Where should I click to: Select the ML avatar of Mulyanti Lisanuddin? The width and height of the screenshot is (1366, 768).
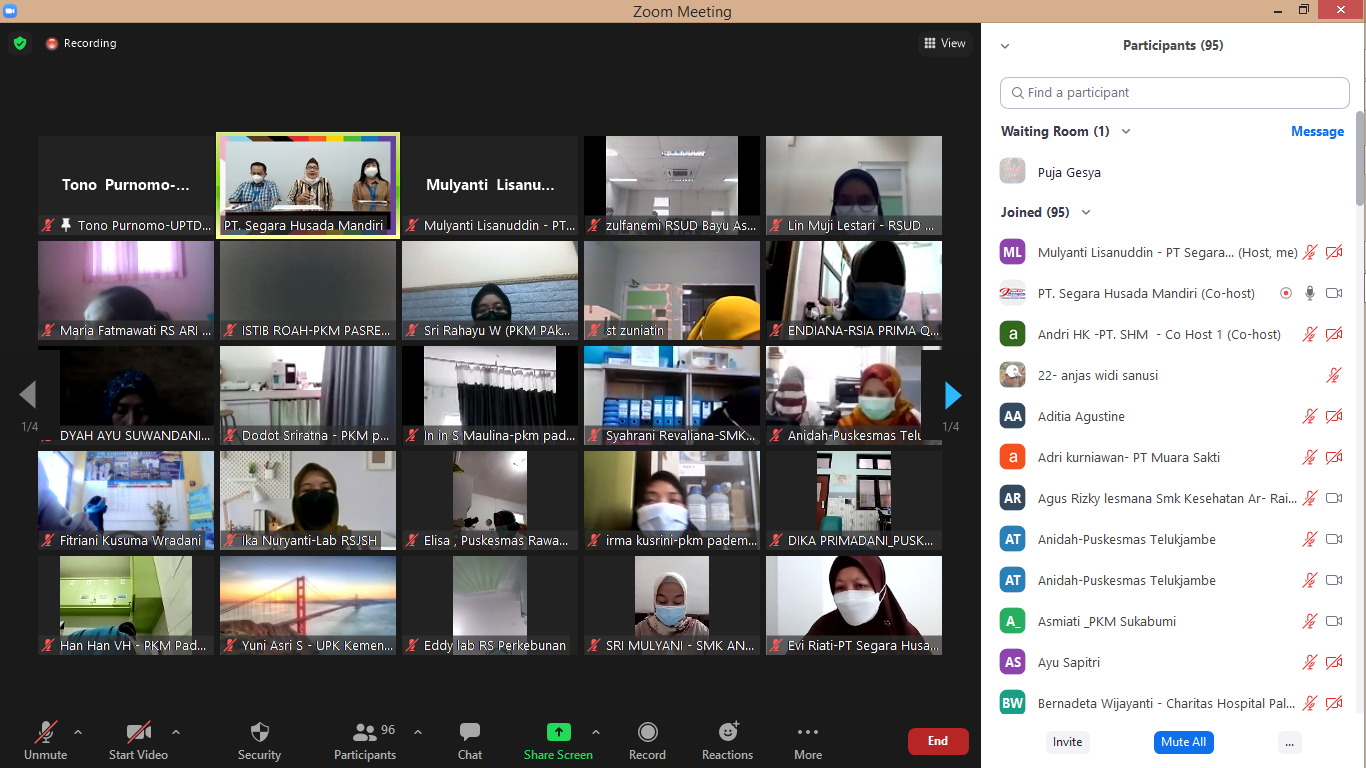(1013, 252)
